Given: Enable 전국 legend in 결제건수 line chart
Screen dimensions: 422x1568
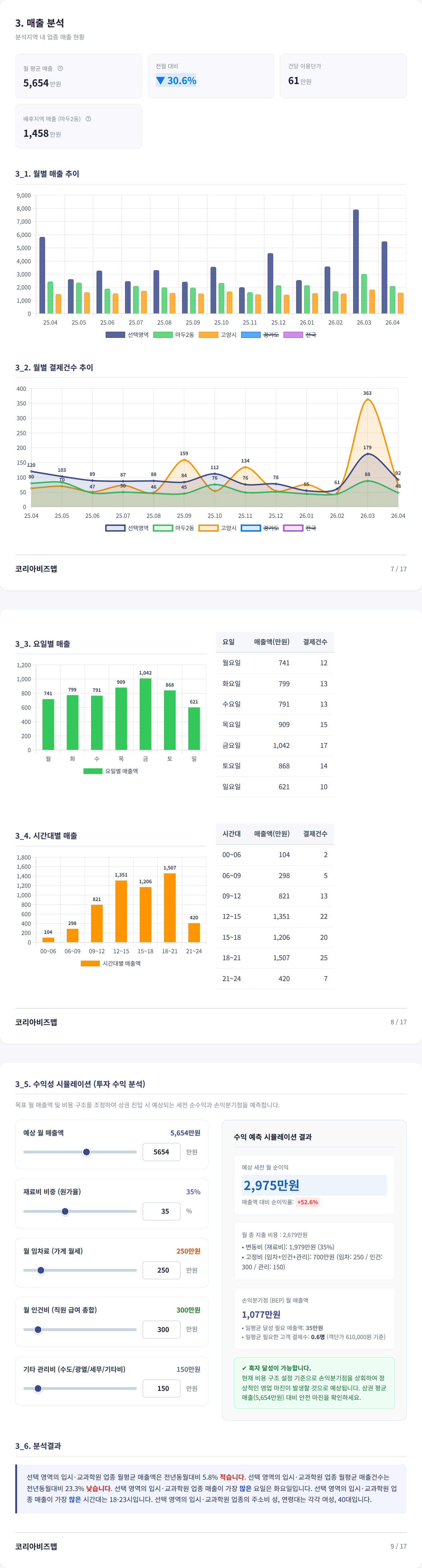Looking at the screenshot, I should tap(300, 528).
